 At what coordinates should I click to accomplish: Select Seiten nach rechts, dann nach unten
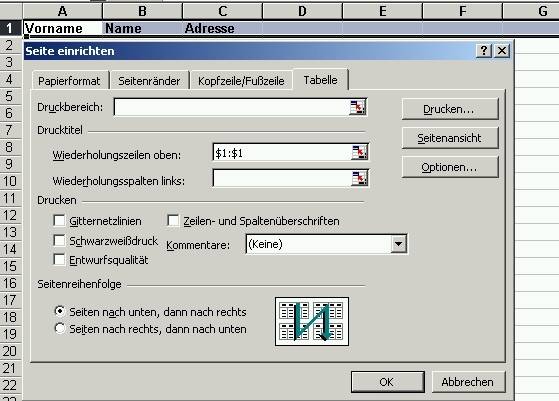[60, 328]
